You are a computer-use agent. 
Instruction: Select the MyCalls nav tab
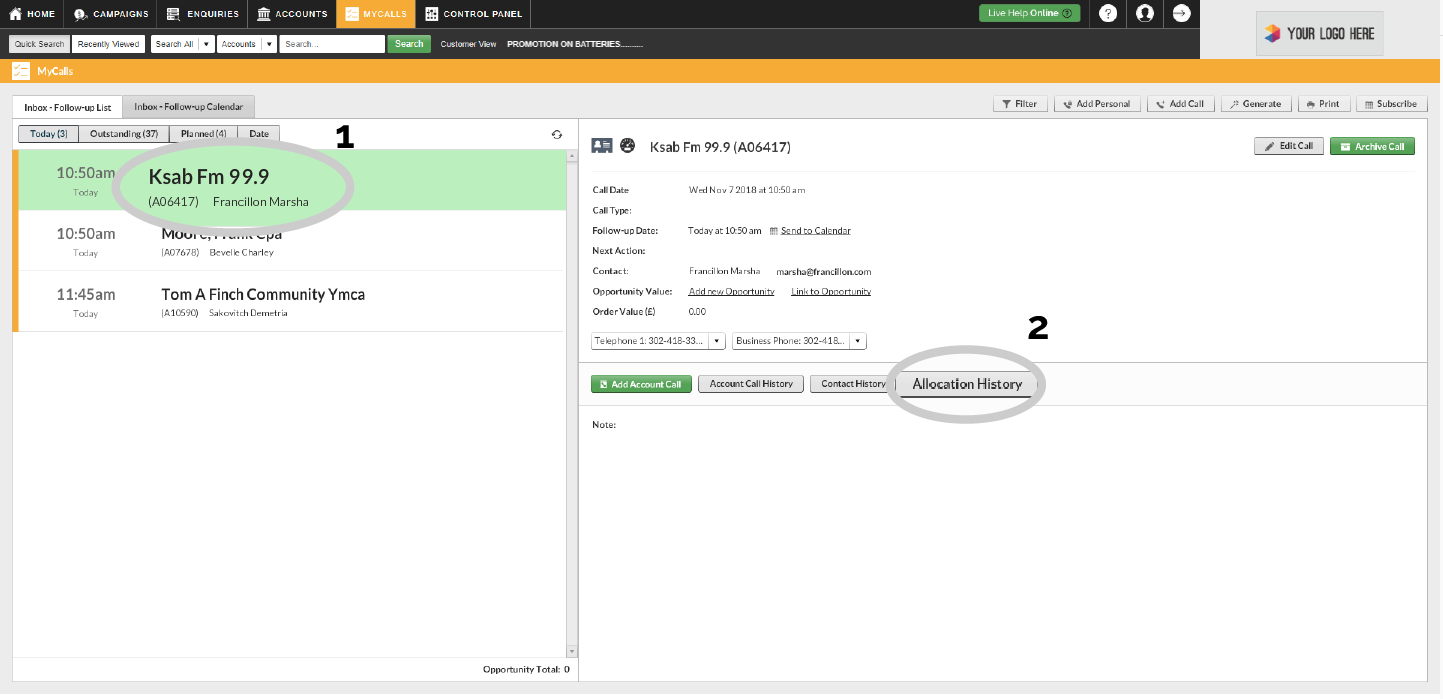(x=376, y=14)
